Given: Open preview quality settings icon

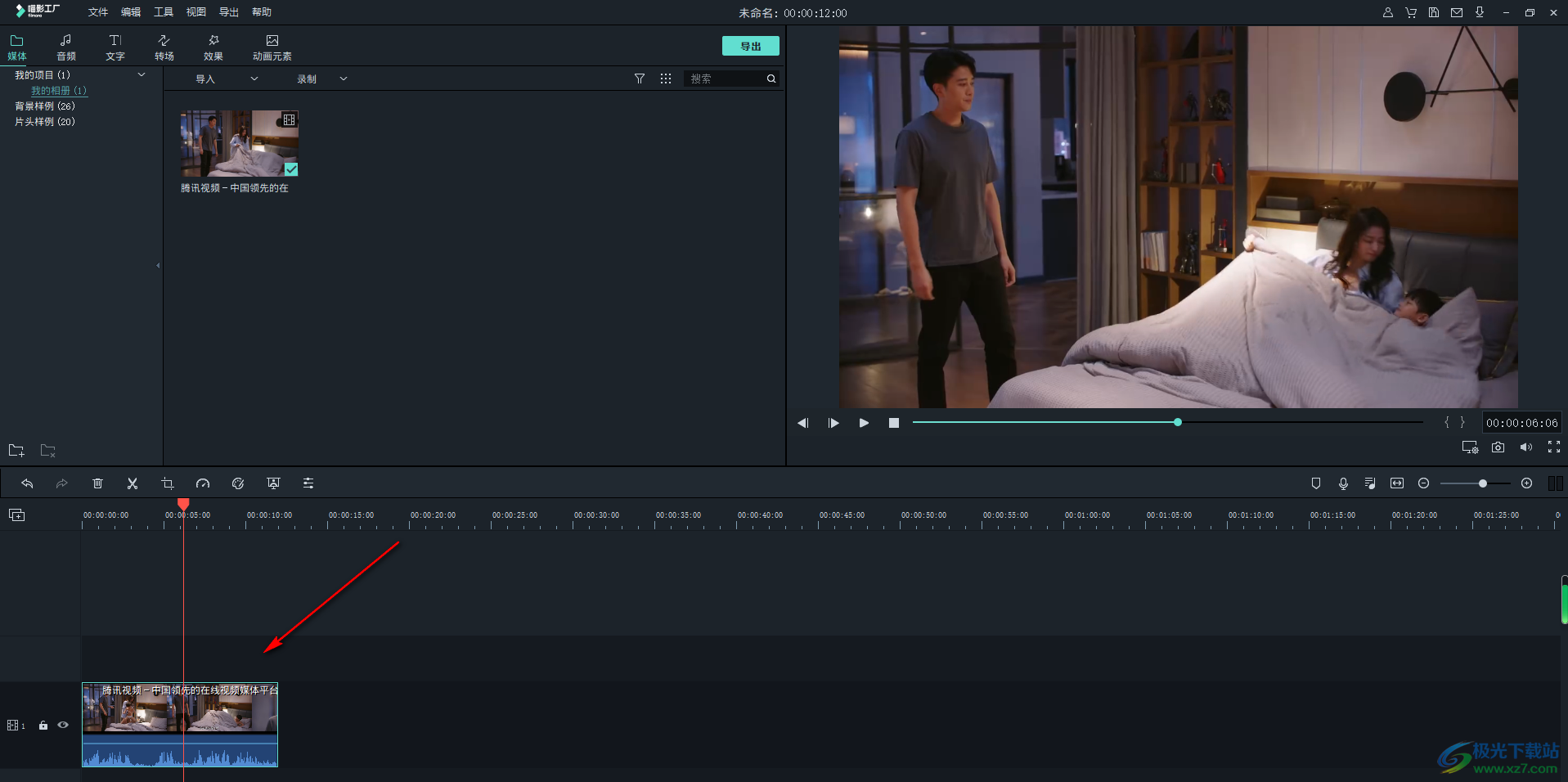Looking at the screenshot, I should [x=1470, y=447].
